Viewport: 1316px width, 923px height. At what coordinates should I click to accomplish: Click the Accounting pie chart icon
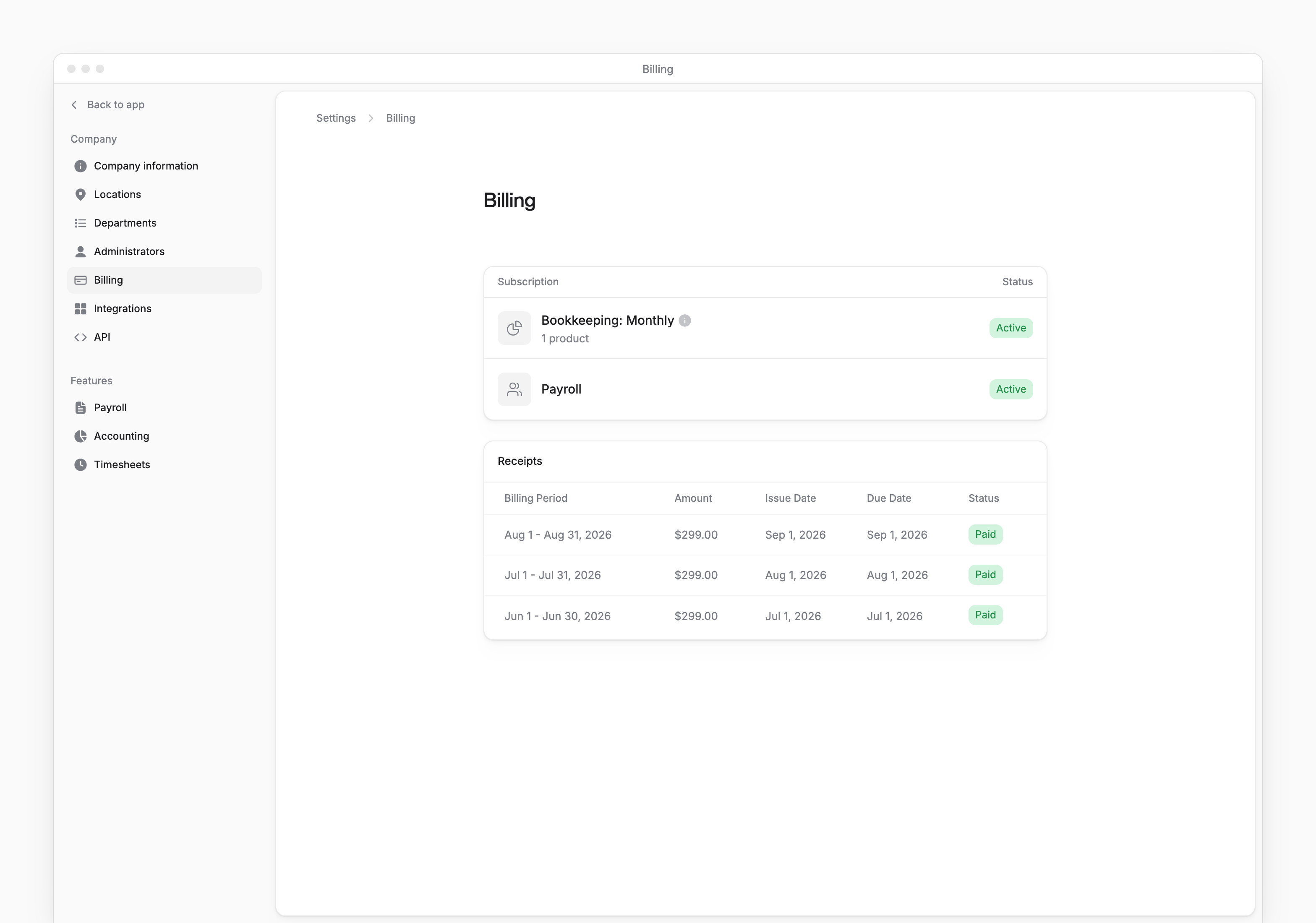point(80,436)
